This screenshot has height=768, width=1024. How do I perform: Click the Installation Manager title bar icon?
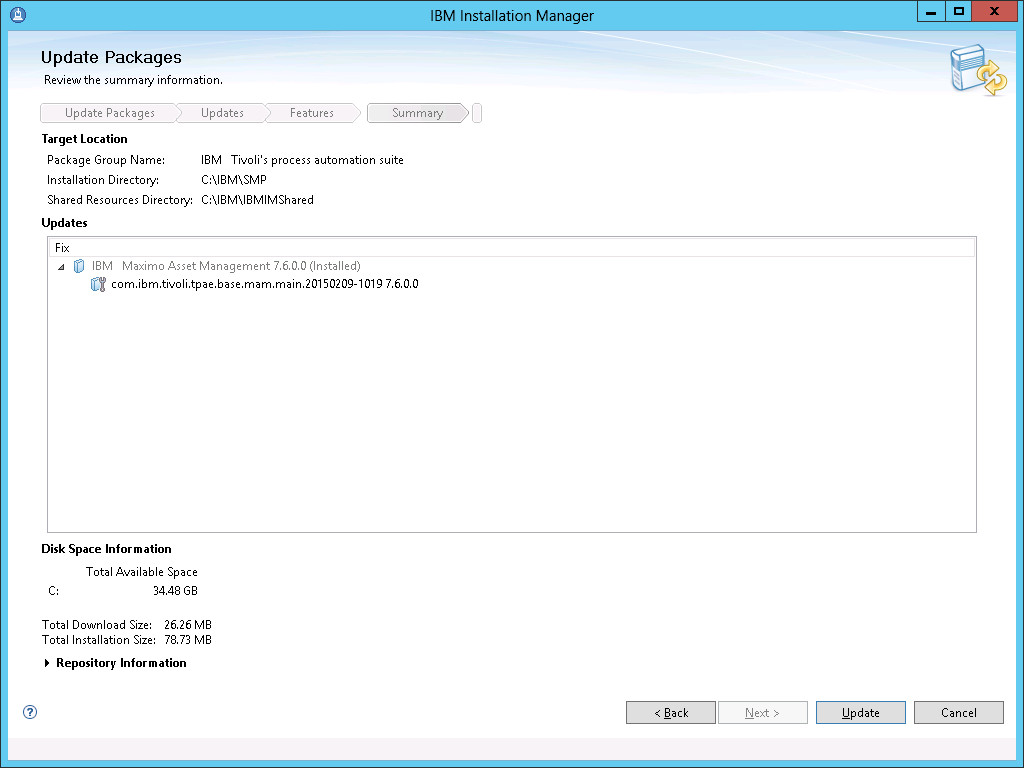(x=18, y=14)
